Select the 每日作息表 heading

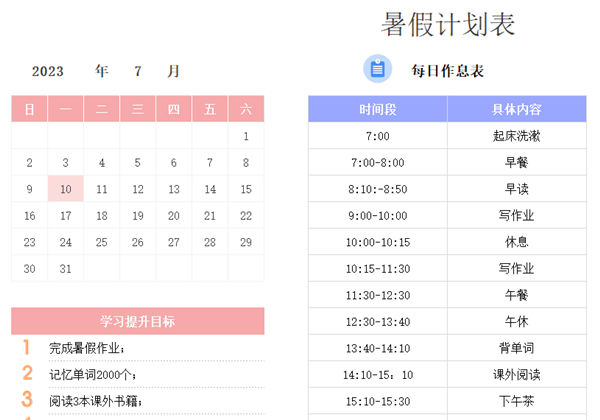tap(448, 71)
